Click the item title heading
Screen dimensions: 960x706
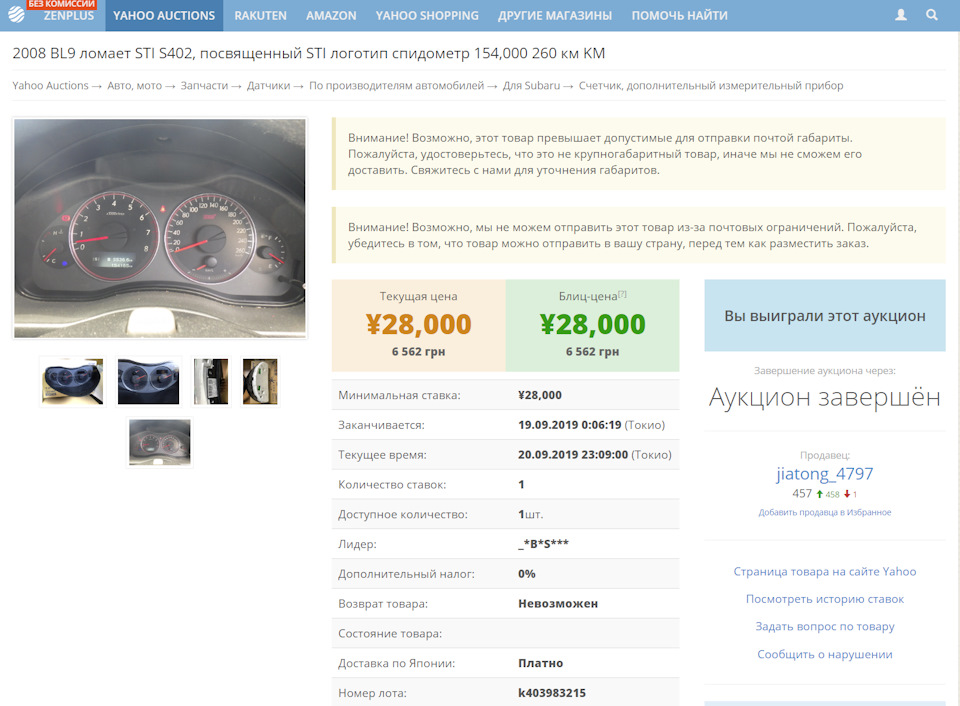[x=309, y=53]
